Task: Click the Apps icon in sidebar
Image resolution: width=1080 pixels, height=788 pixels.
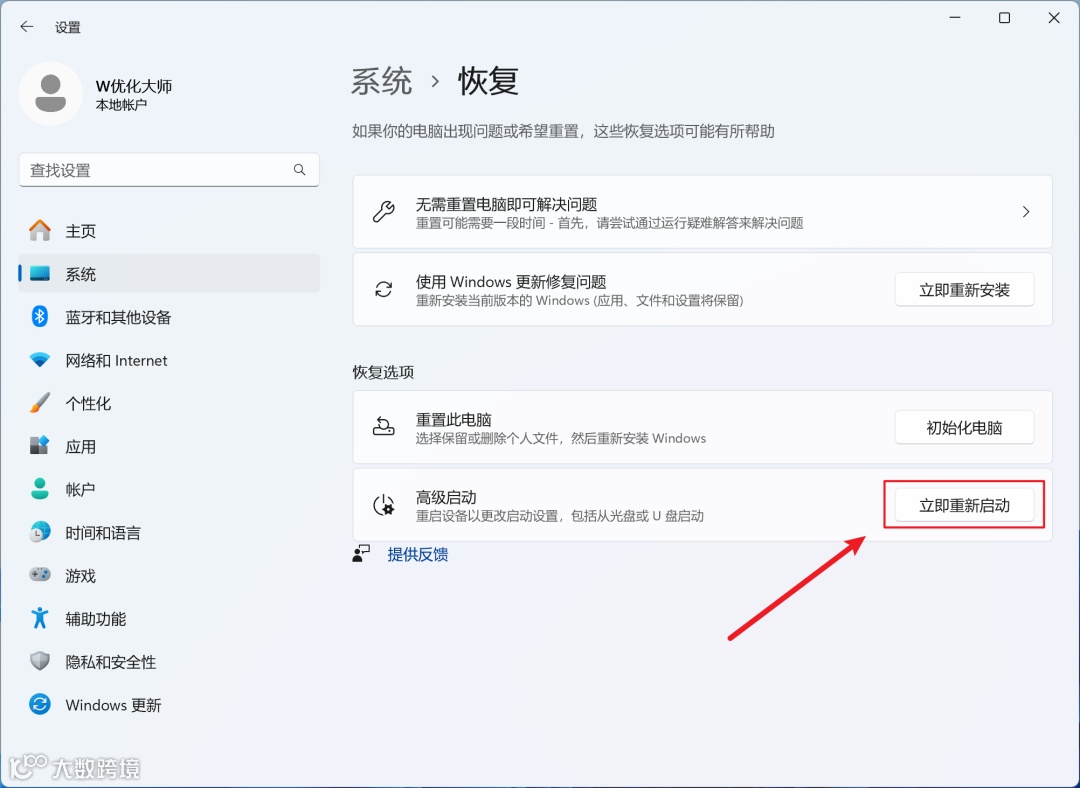Action: tap(40, 446)
